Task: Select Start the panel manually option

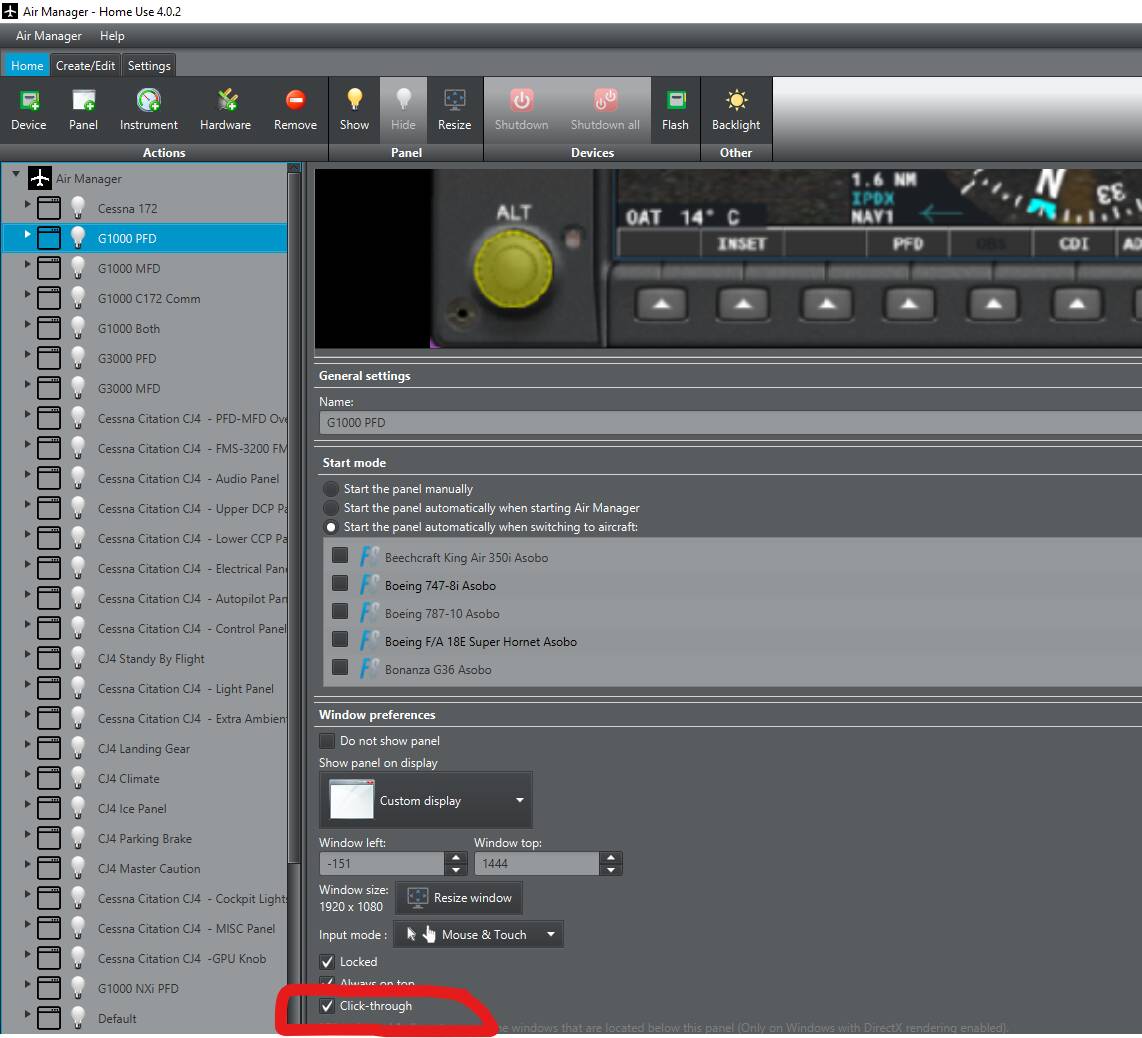Action: tap(330, 489)
